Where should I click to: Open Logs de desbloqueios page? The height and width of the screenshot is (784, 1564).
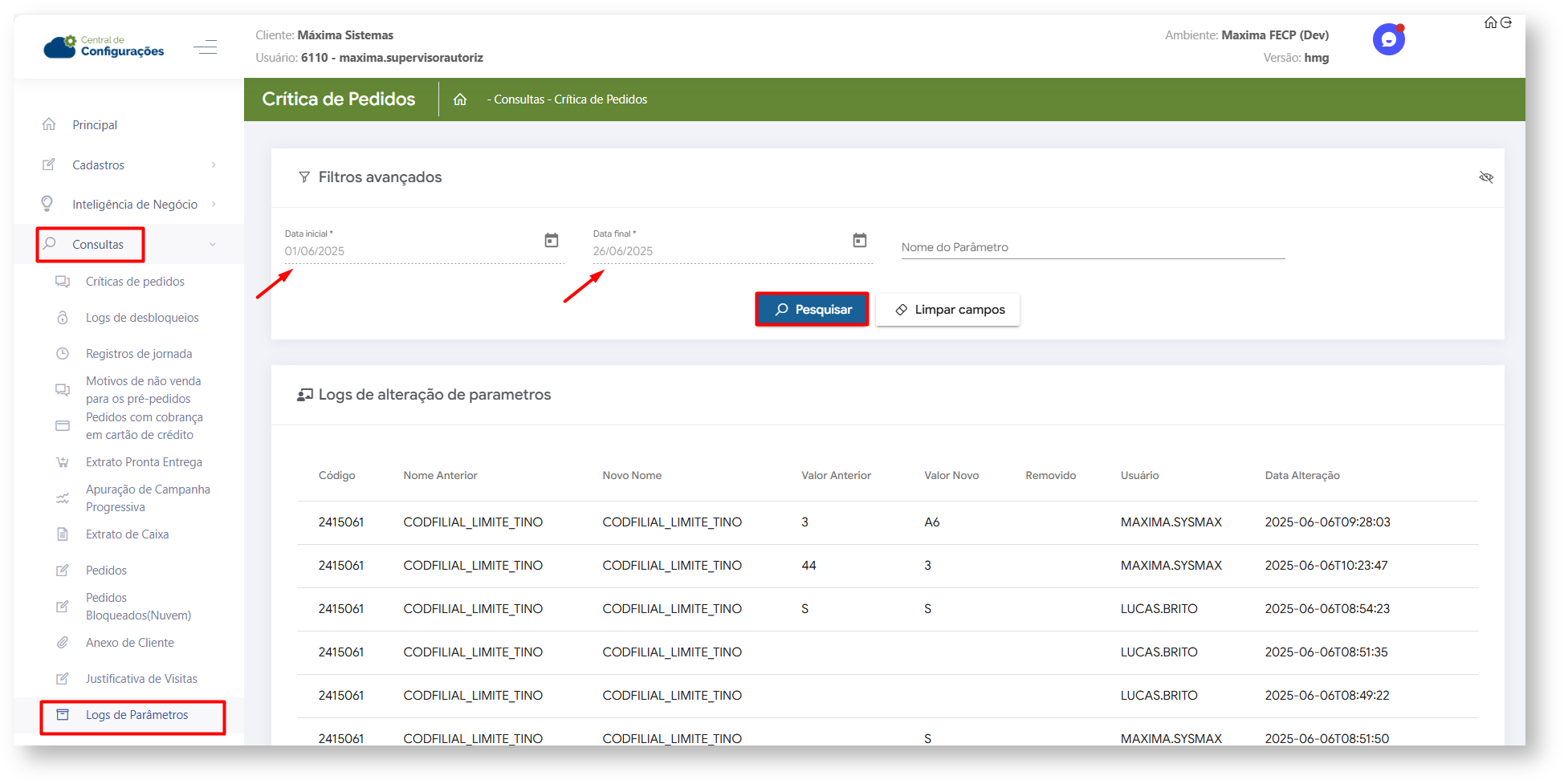pos(142,318)
